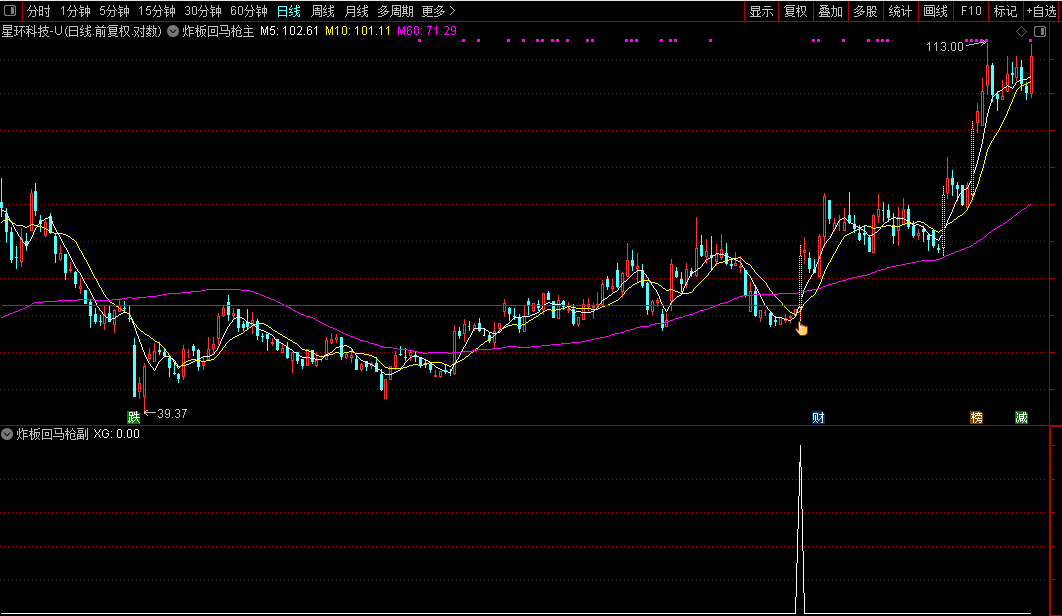The image size is (1062, 616).
Task: Open F10 company info
Action: tap(971, 12)
